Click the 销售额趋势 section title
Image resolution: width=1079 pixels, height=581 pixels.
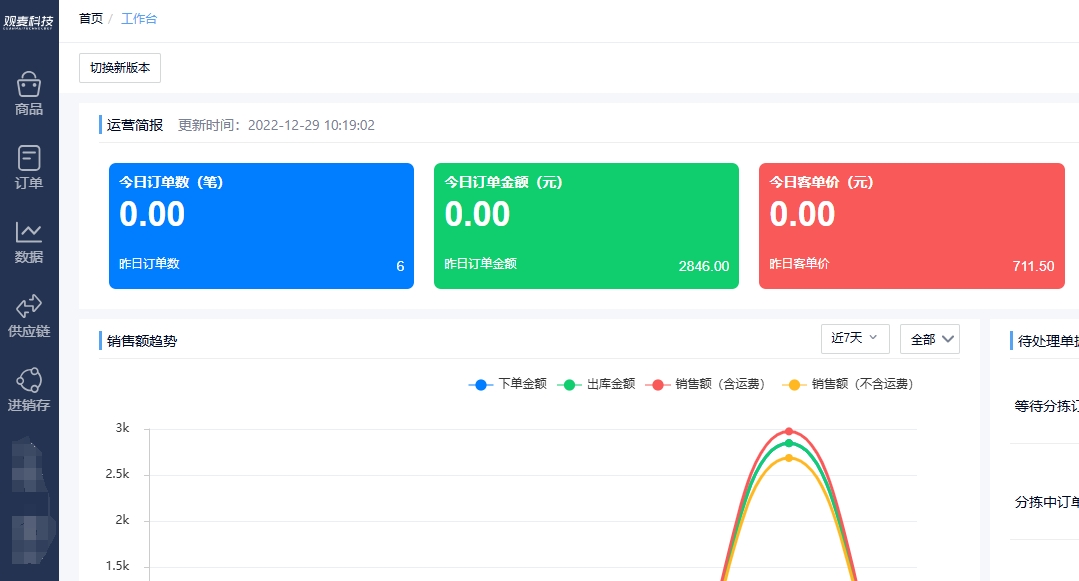coord(142,341)
